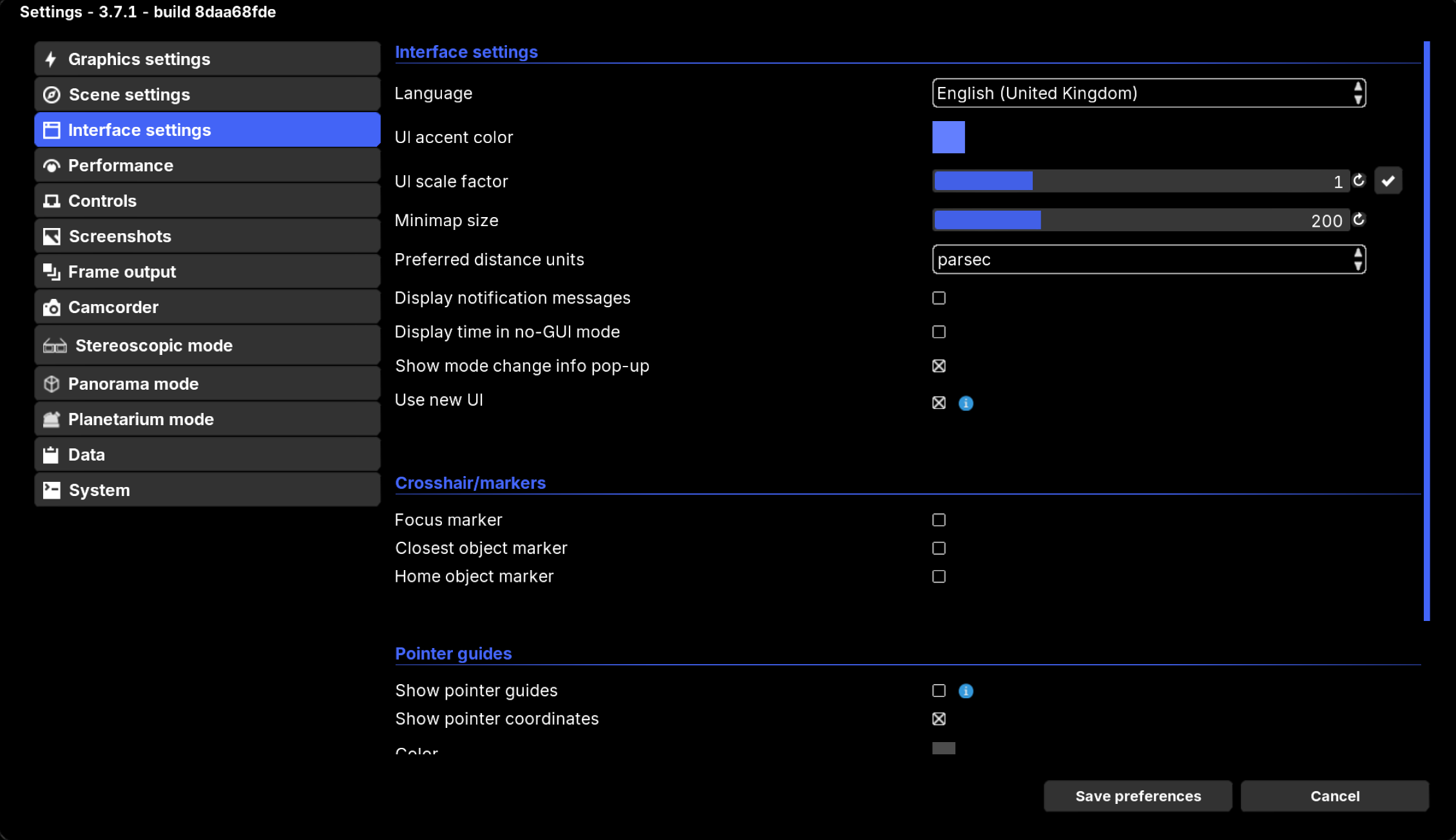The width and height of the screenshot is (1456, 840).
Task: Enable Display time in no-GUI mode
Action: (x=939, y=332)
